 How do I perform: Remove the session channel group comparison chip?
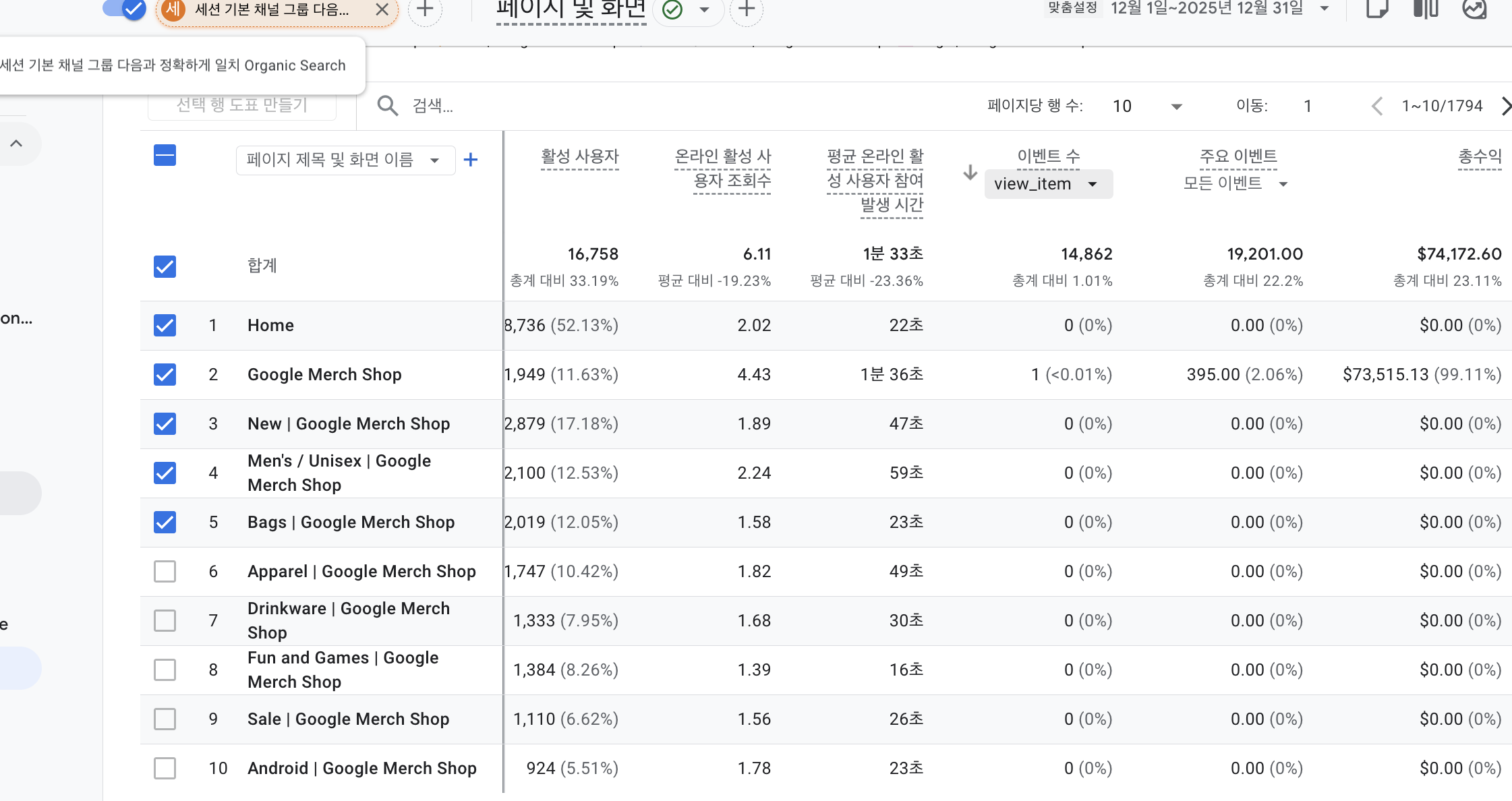[x=382, y=9]
